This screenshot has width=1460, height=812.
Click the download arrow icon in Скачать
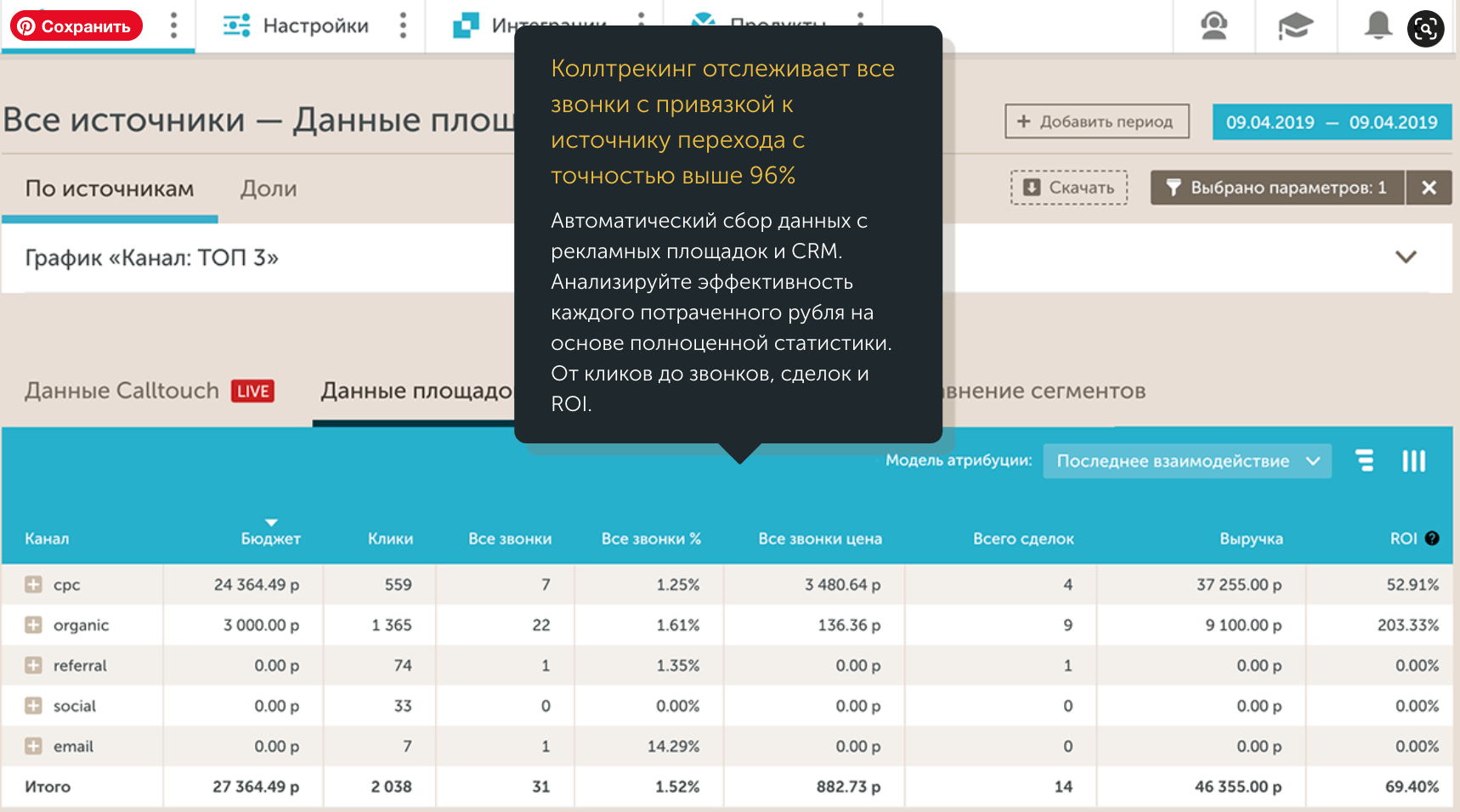1032,188
